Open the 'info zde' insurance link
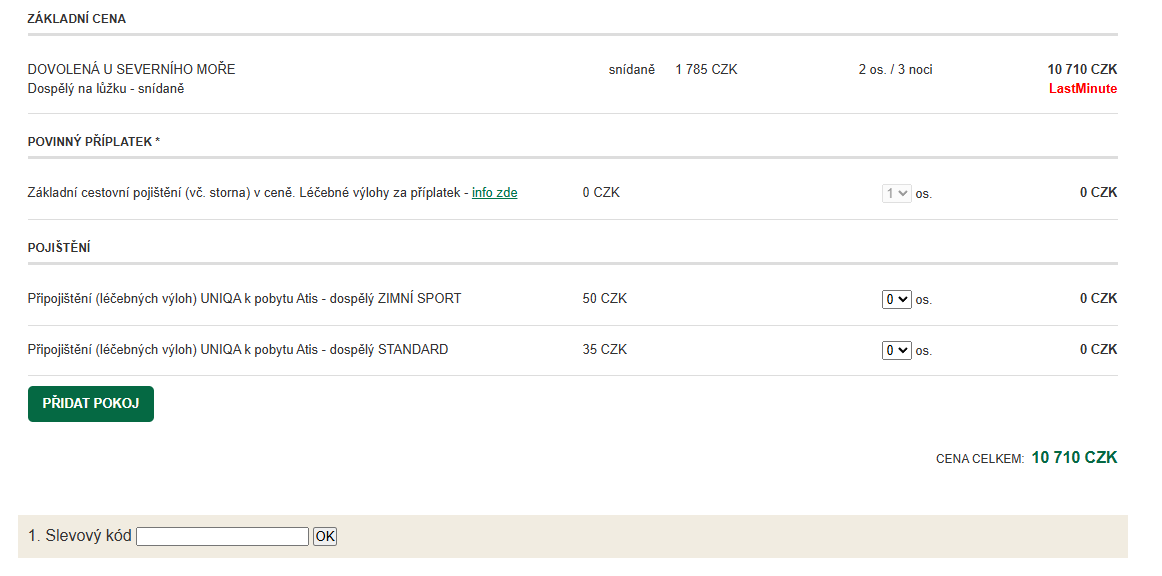The image size is (1162, 576). click(x=494, y=193)
